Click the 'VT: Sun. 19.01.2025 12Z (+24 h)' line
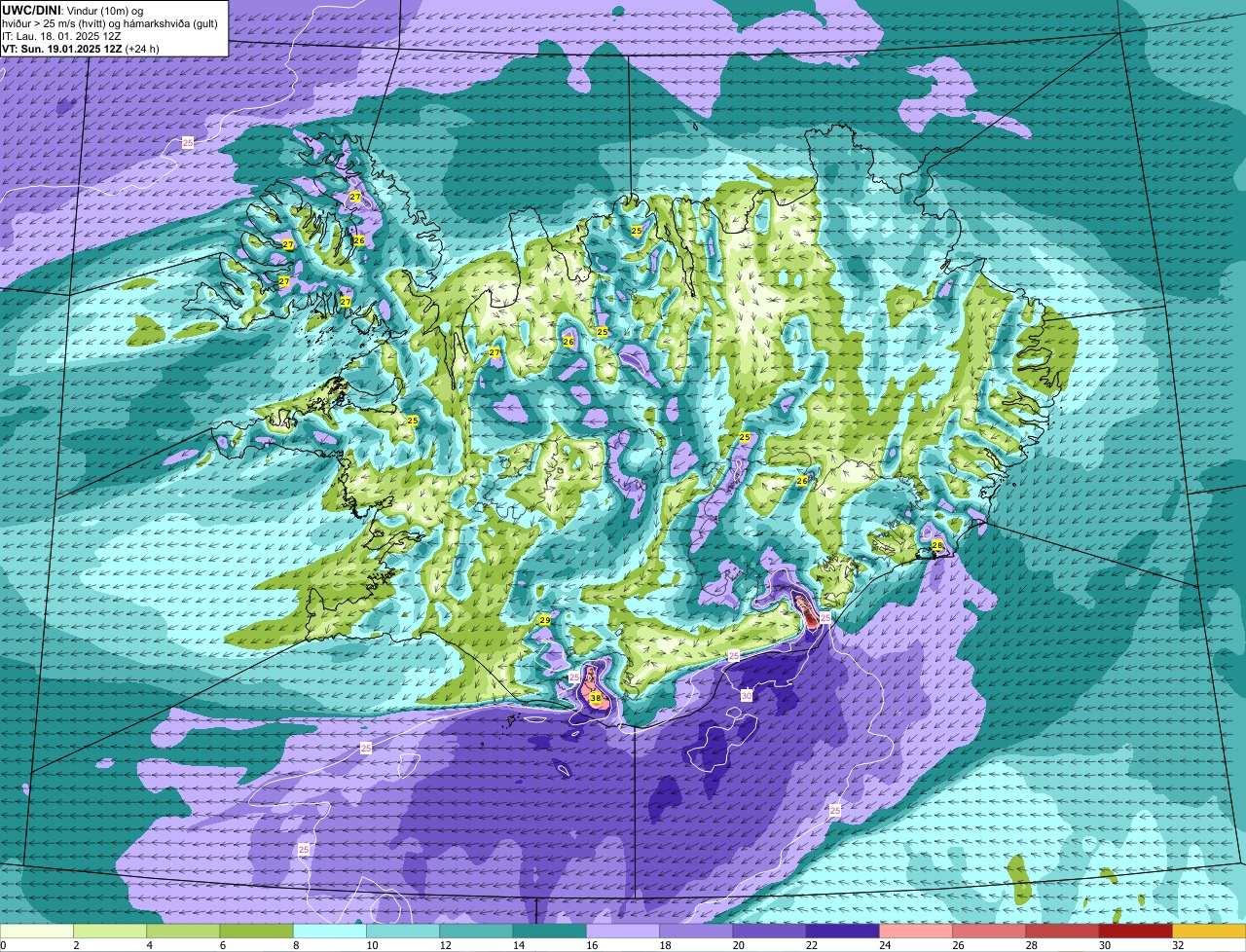1246x952 pixels. pos(81,48)
